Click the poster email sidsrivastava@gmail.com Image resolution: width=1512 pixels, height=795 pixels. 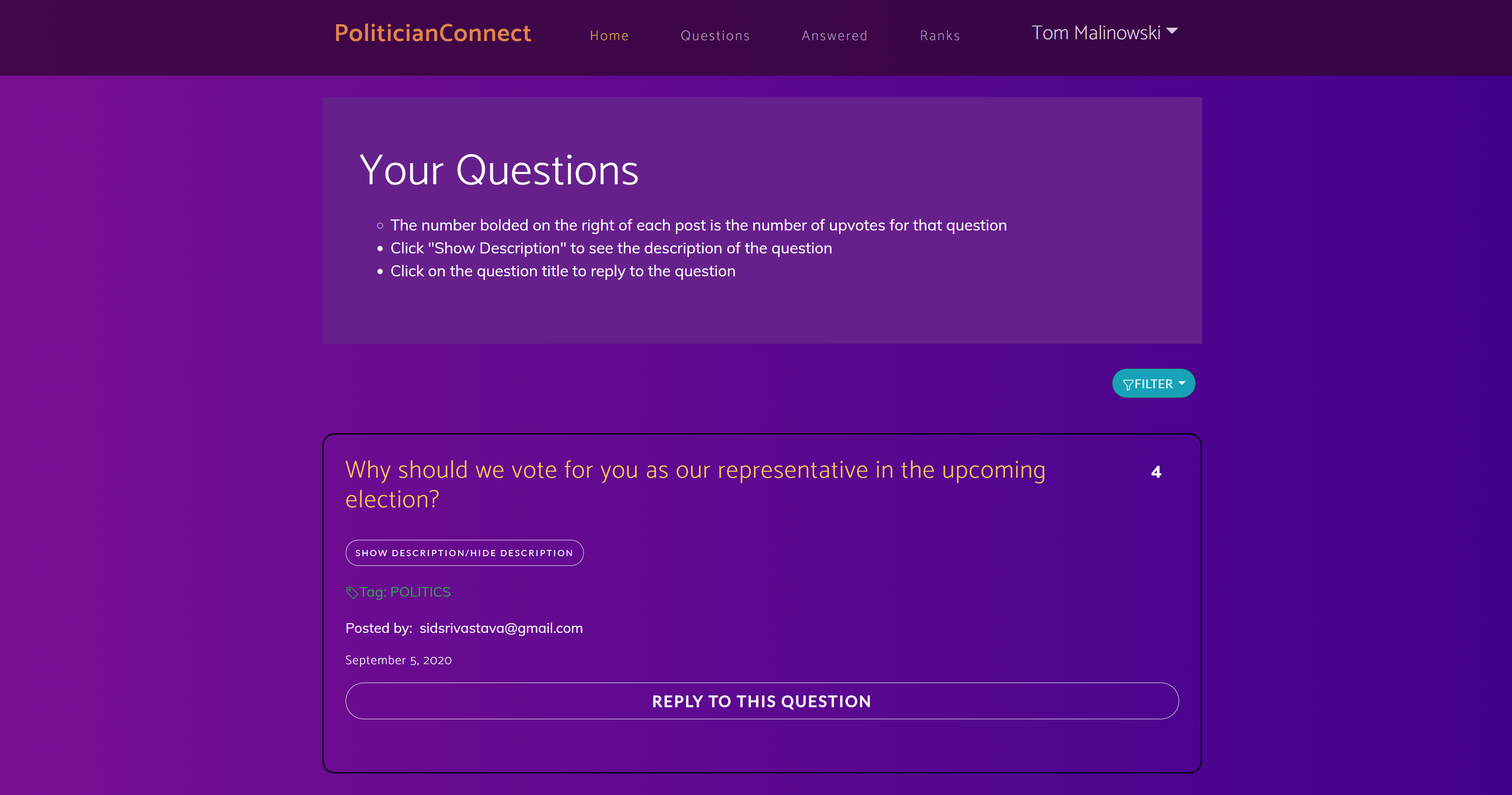pyautogui.click(x=500, y=628)
